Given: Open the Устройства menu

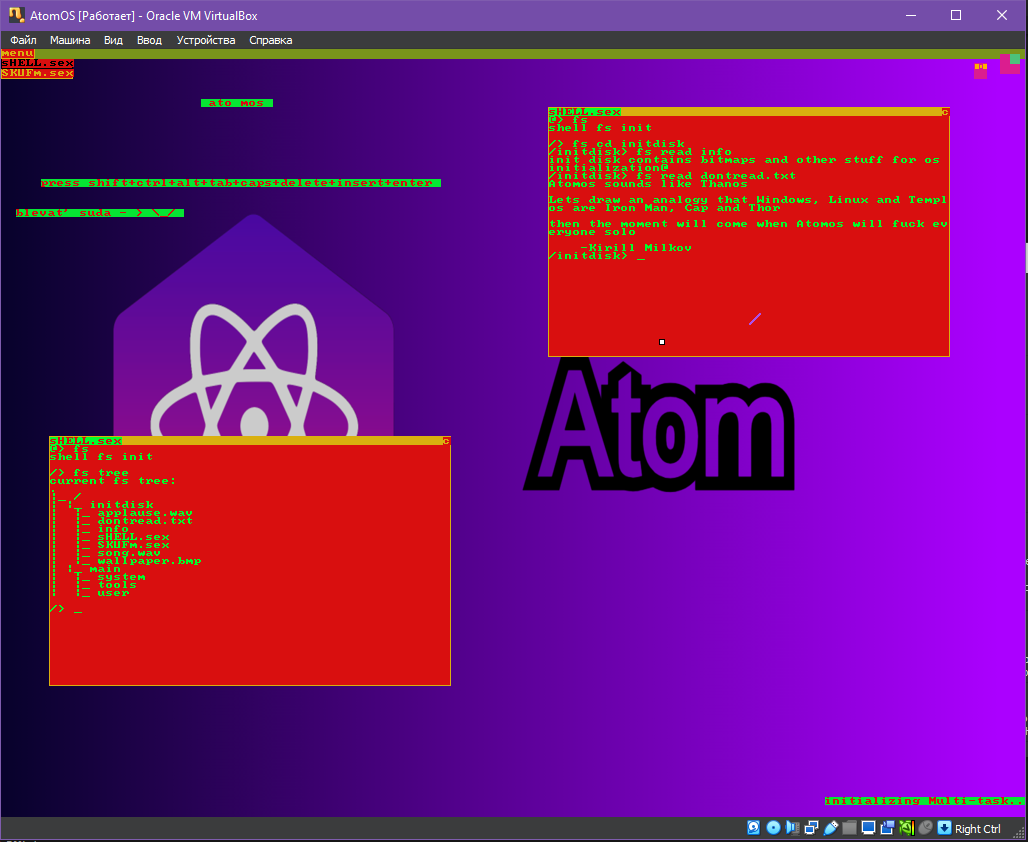Looking at the screenshot, I should [206, 40].
